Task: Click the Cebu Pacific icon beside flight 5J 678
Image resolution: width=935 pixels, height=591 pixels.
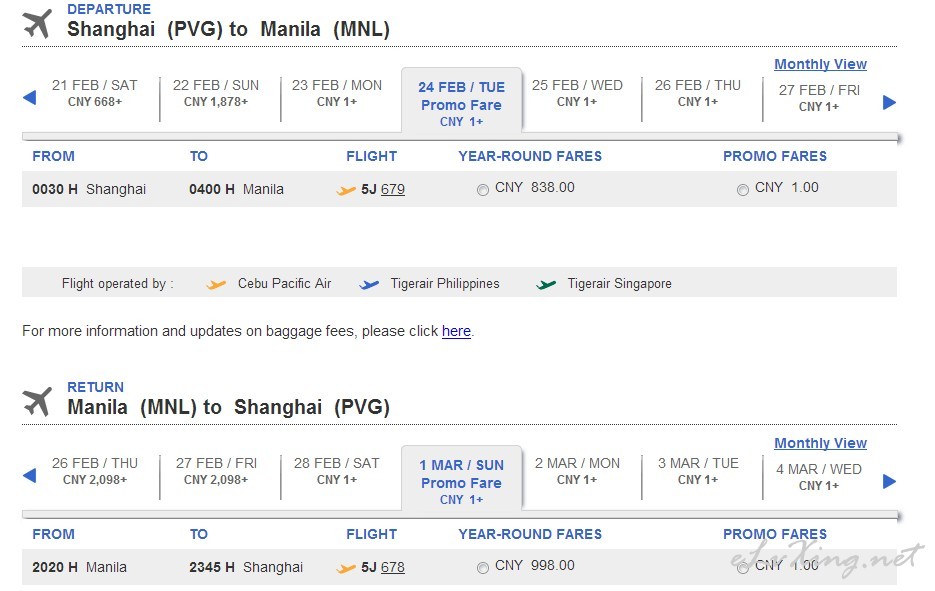Action: coord(345,568)
